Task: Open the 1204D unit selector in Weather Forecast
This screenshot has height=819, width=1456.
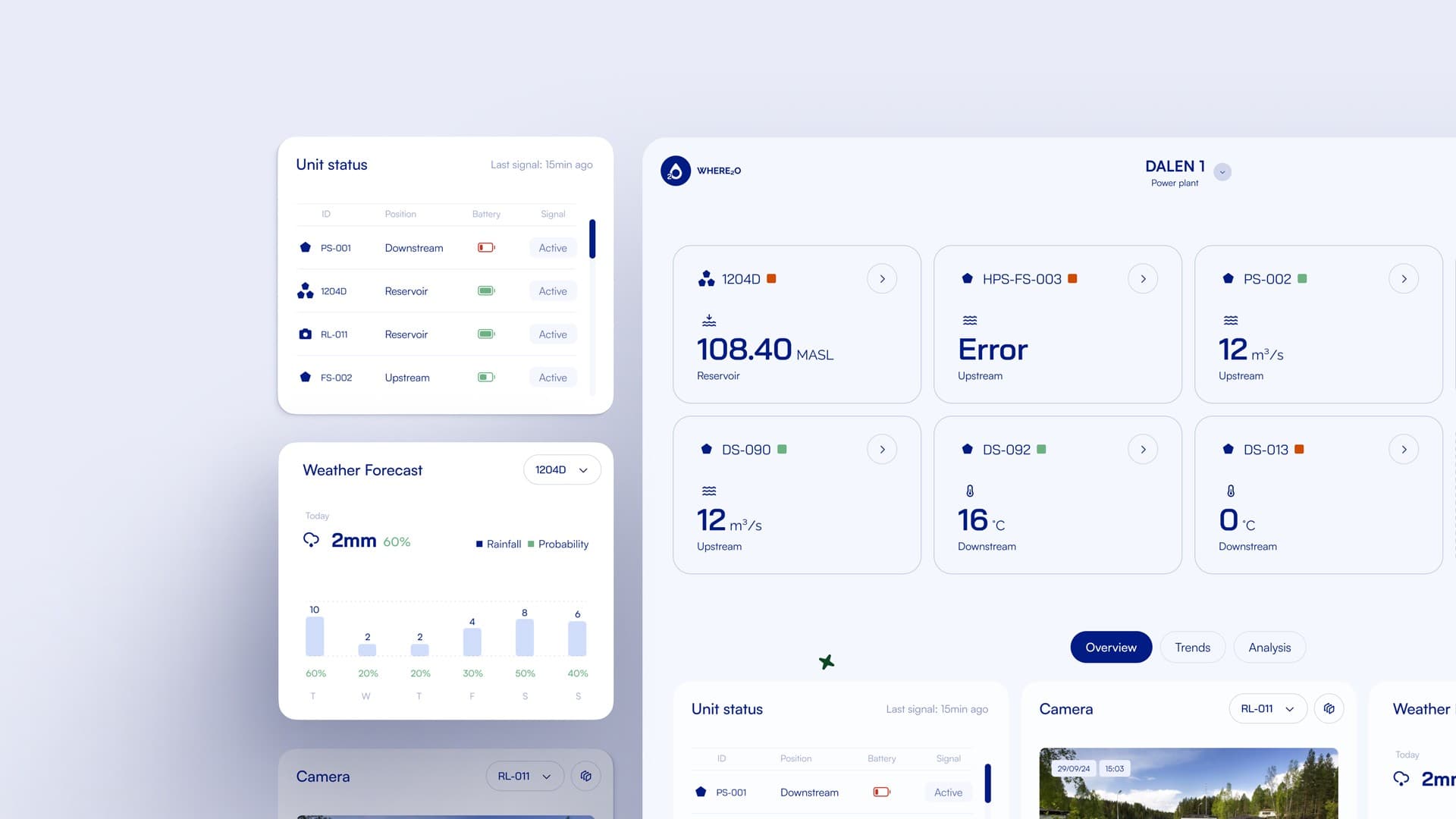Action: [x=561, y=469]
